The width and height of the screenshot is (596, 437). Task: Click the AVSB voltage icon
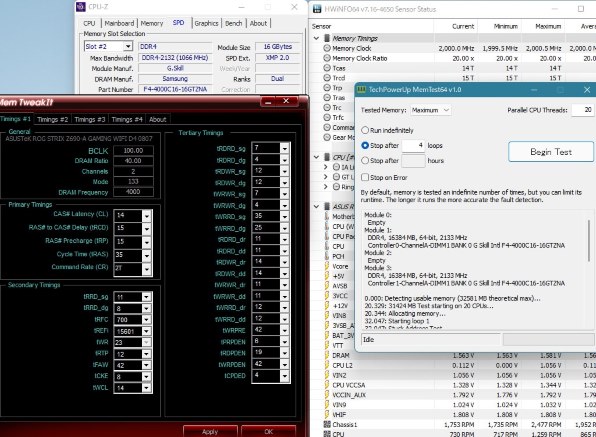point(327,286)
